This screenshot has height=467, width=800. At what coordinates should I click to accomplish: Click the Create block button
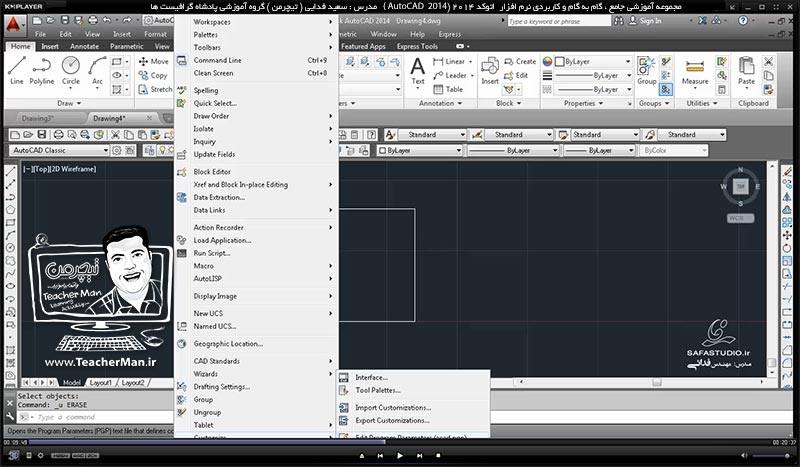pyautogui.click(x=520, y=61)
